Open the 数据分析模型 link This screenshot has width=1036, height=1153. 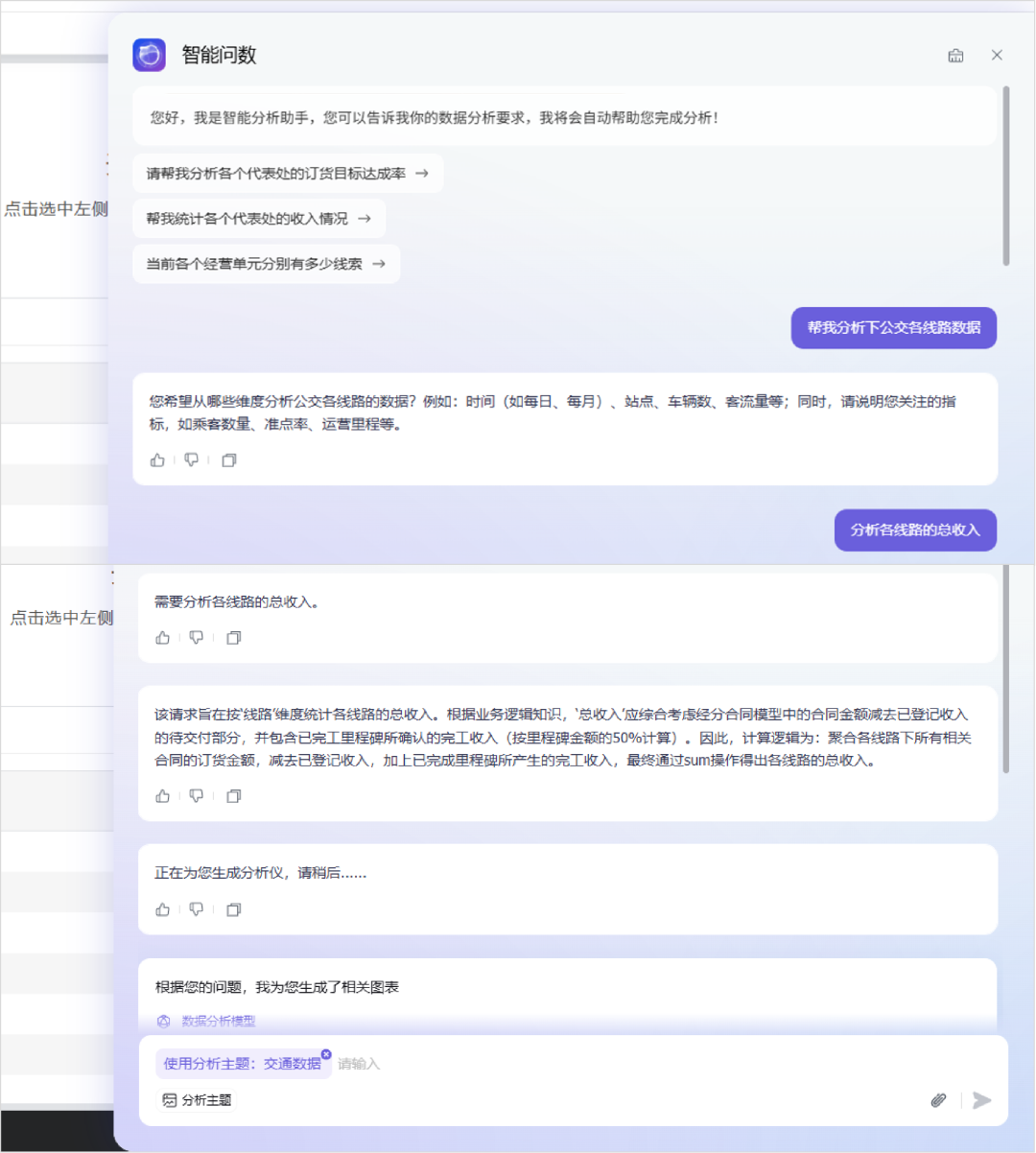coord(207,1021)
